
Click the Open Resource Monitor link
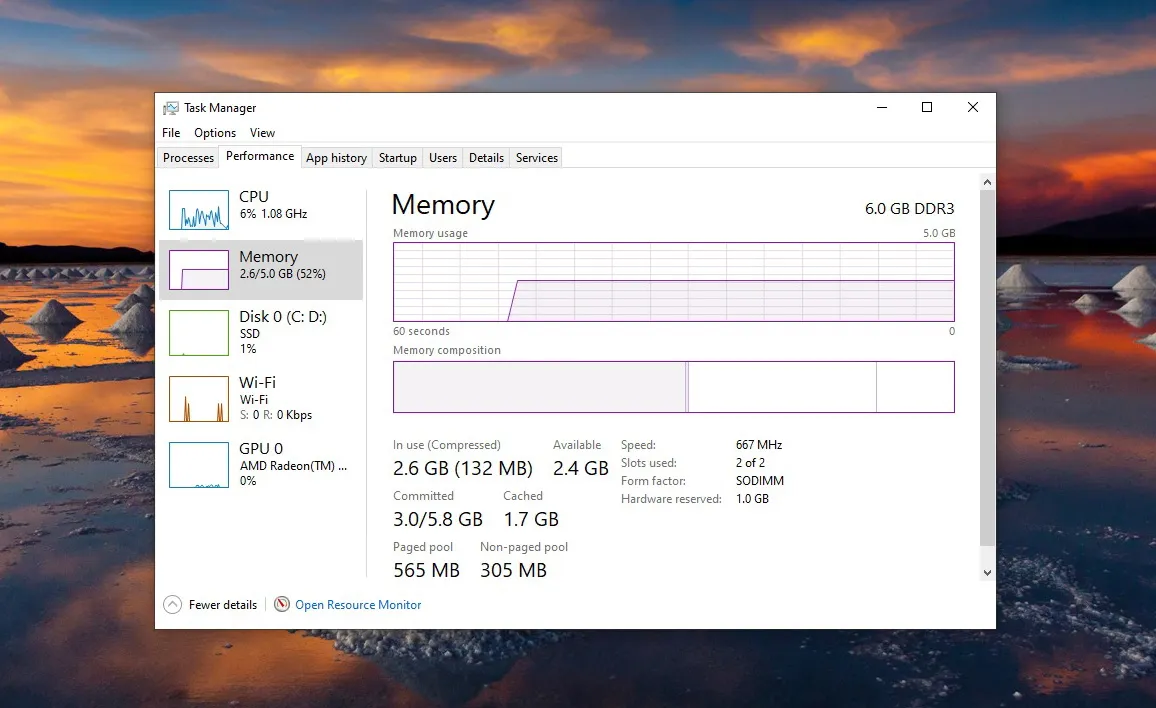pyautogui.click(x=358, y=605)
